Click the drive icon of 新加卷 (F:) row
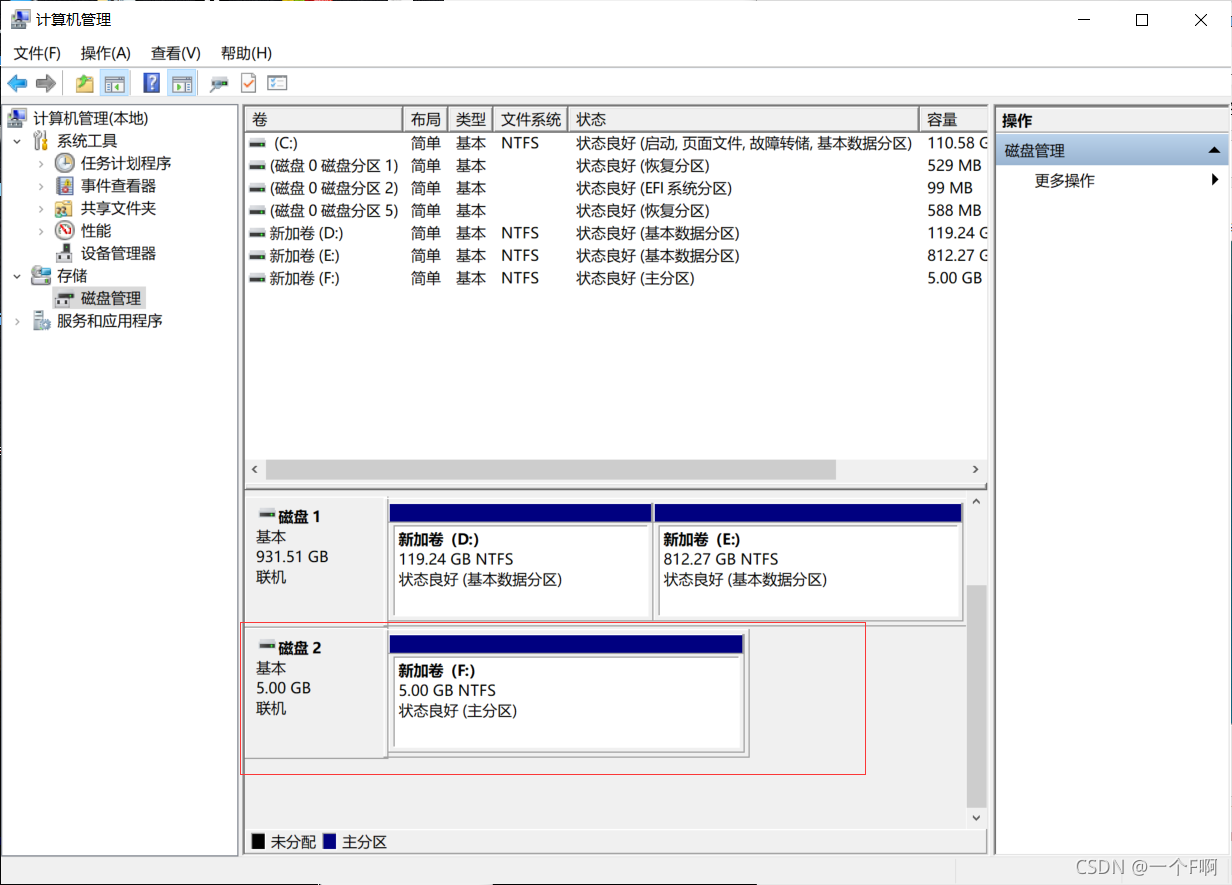This screenshot has height=885, width=1232. coord(258,278)
